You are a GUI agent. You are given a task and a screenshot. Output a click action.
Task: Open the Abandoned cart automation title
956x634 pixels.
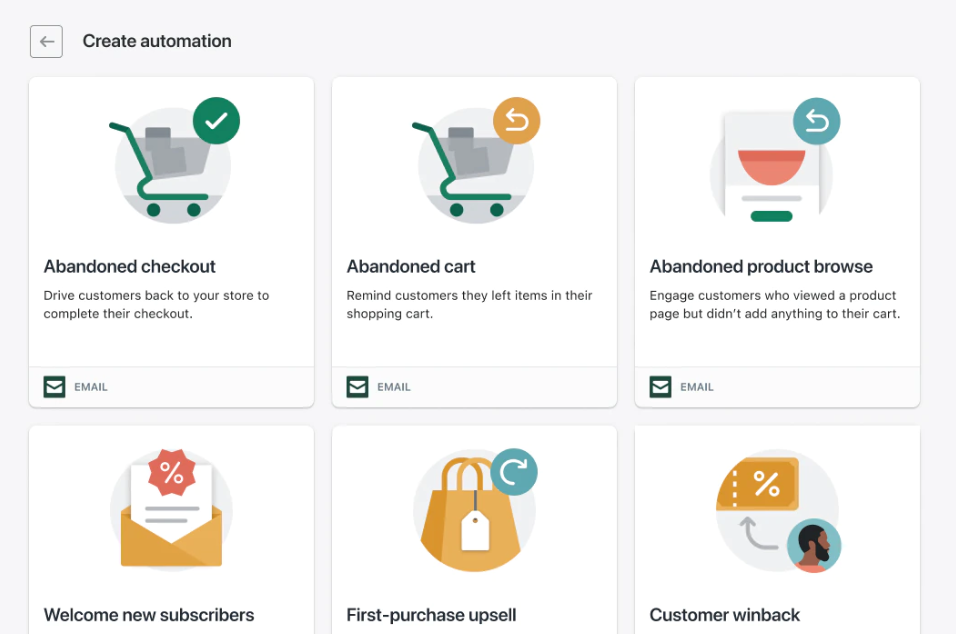point(411,267)
